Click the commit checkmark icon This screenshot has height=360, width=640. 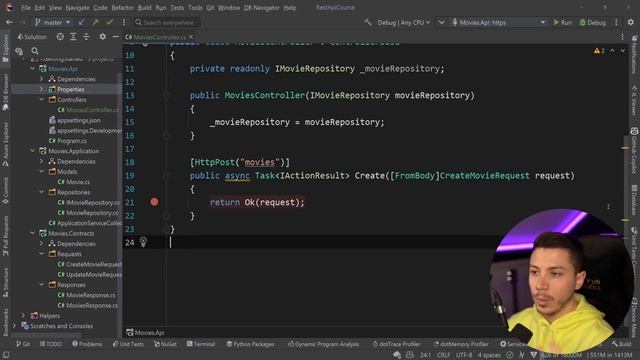click(109, 22)
